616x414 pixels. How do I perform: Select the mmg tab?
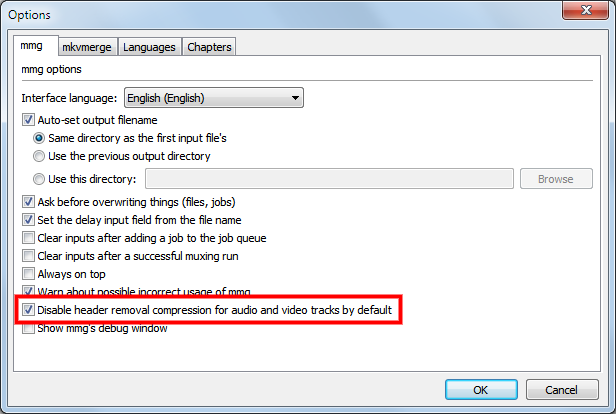[33, 46]
